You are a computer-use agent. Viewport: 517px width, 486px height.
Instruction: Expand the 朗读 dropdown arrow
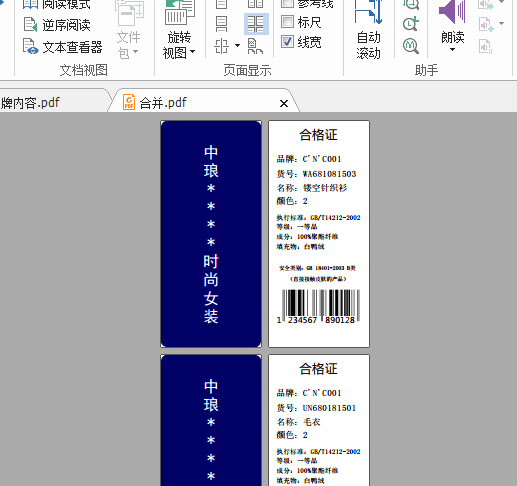[452, 50]
